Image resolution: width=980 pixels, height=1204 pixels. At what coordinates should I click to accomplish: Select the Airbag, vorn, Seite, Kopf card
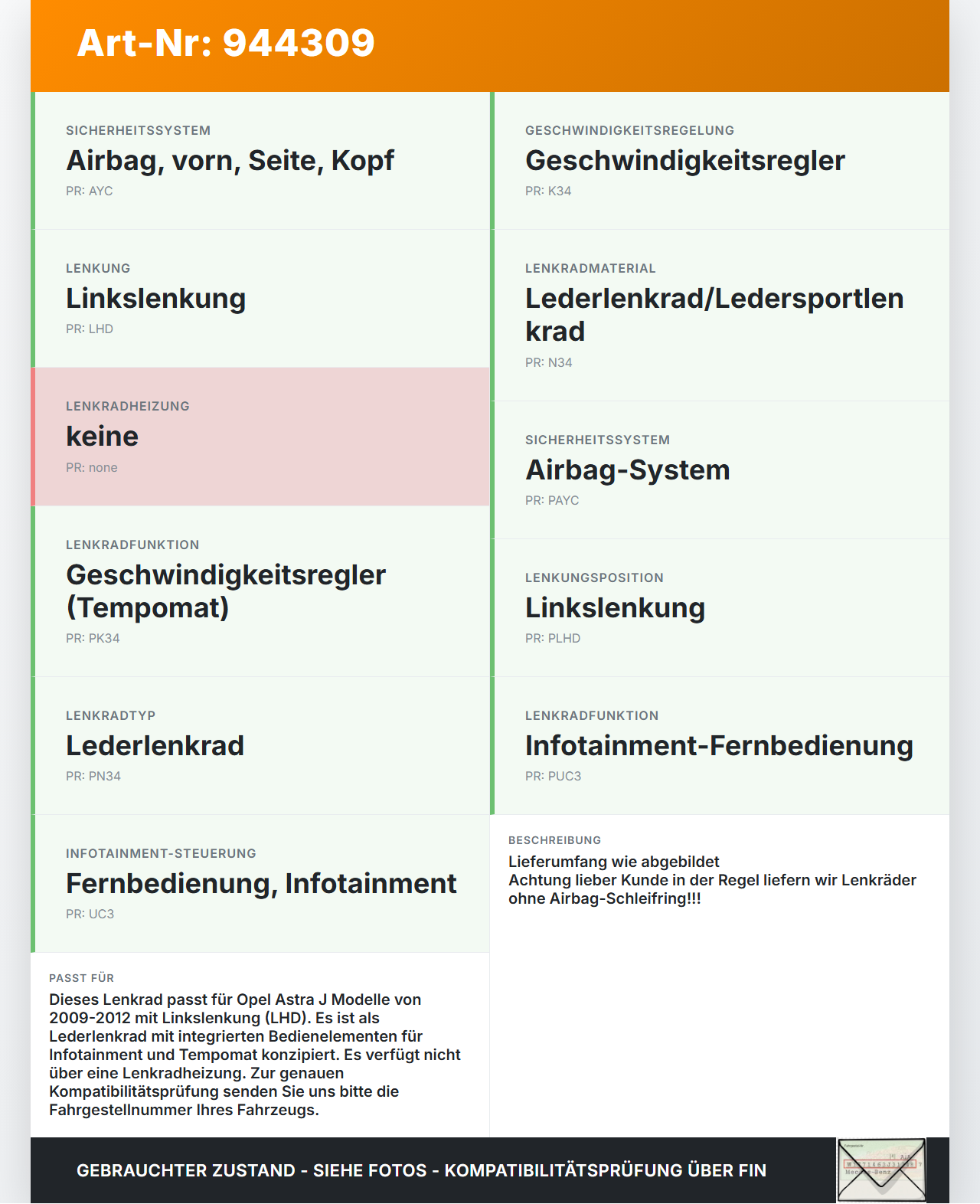[x=260, y=161]
